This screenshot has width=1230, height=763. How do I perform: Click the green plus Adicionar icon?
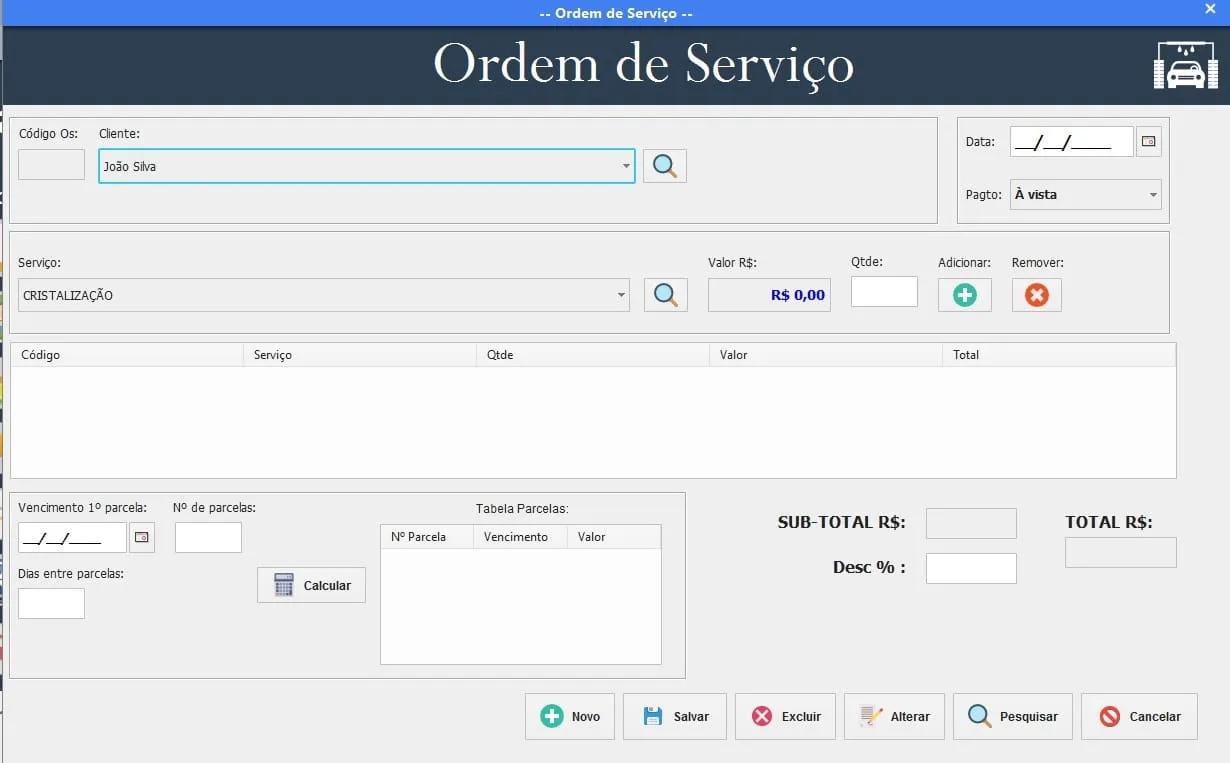pyautogui.click(x=964, y=295)
